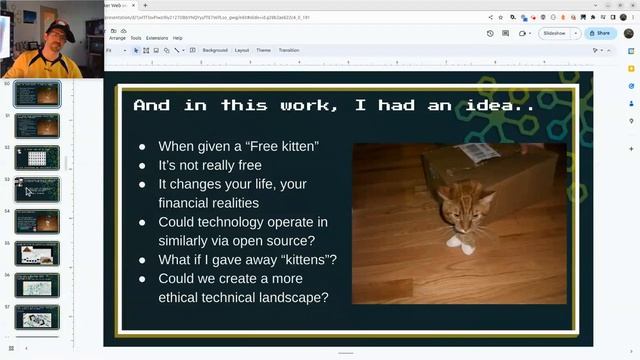This screenshot has height=360, width=640.
Task: Open the comments panel icon
Action: click(x=506, y=33)
